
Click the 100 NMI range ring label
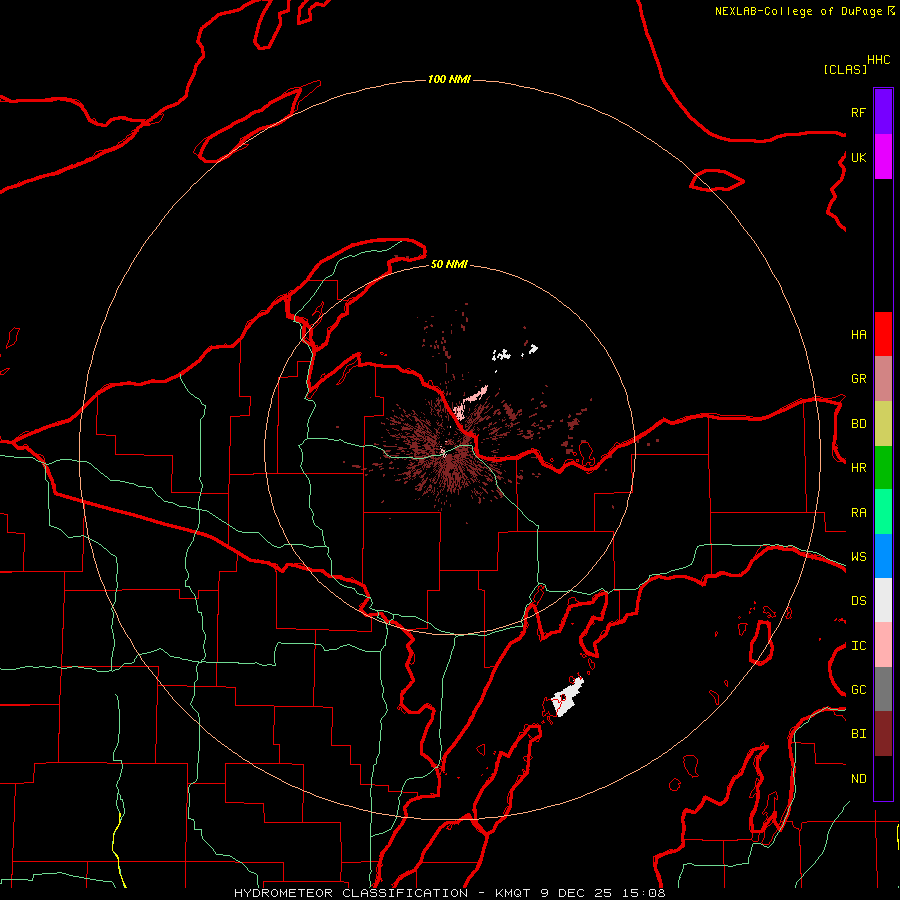tap(449, 79)
